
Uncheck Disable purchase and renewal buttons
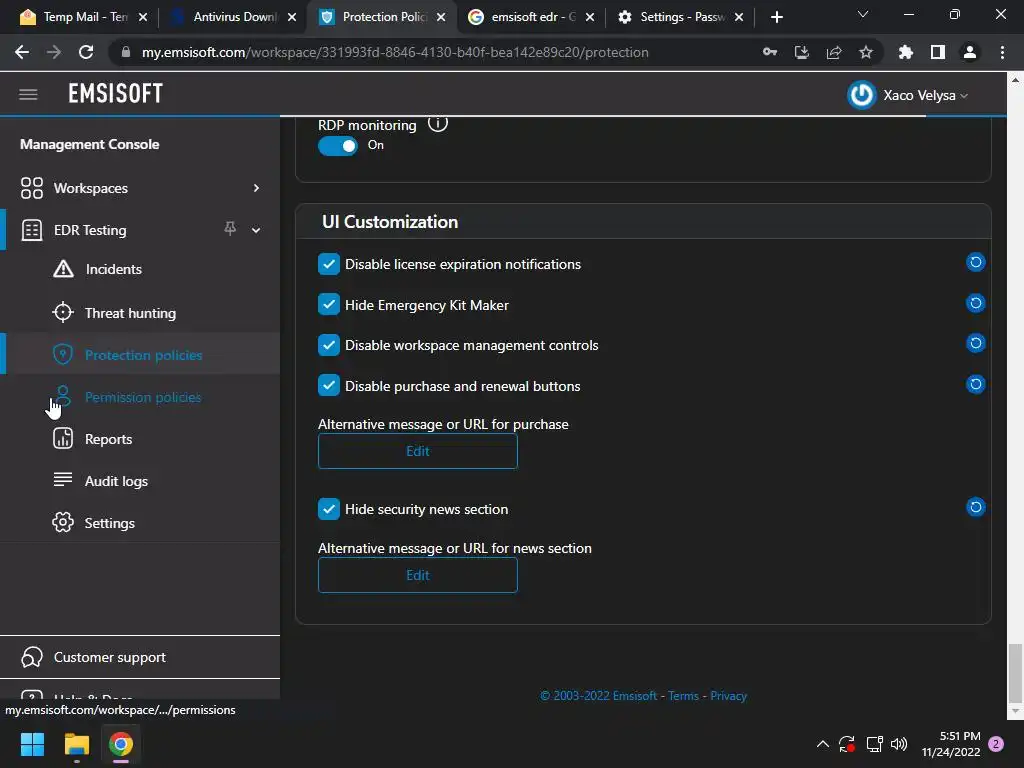click(328, 385)
